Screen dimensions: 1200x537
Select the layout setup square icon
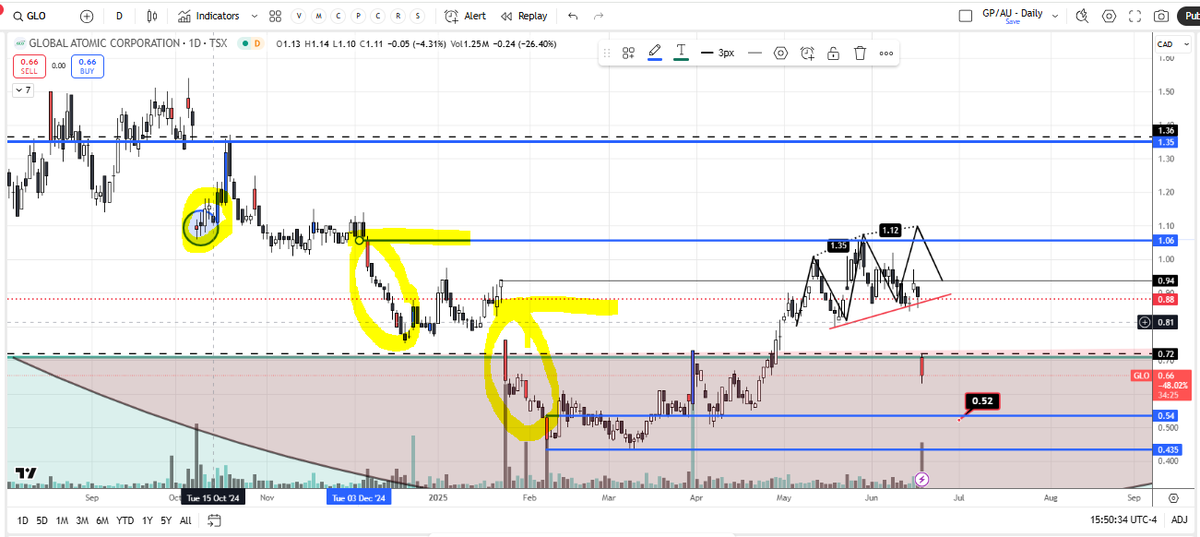pyautogui.click(x=965, y=16)
